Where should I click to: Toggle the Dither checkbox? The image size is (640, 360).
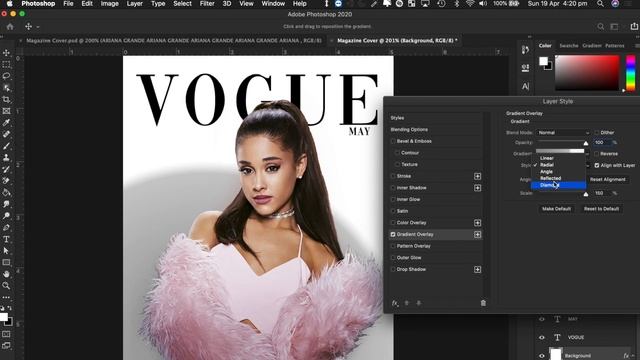tap(597, 133)
